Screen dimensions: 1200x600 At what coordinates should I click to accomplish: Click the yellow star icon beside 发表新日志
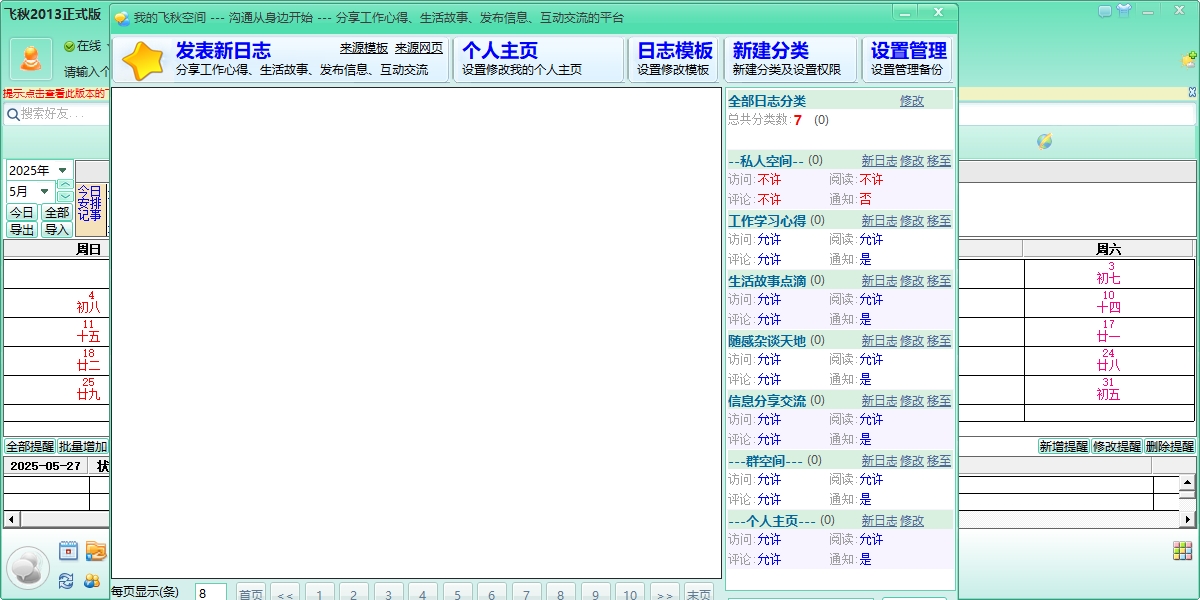pyautogui.click(x=143, y=61)
